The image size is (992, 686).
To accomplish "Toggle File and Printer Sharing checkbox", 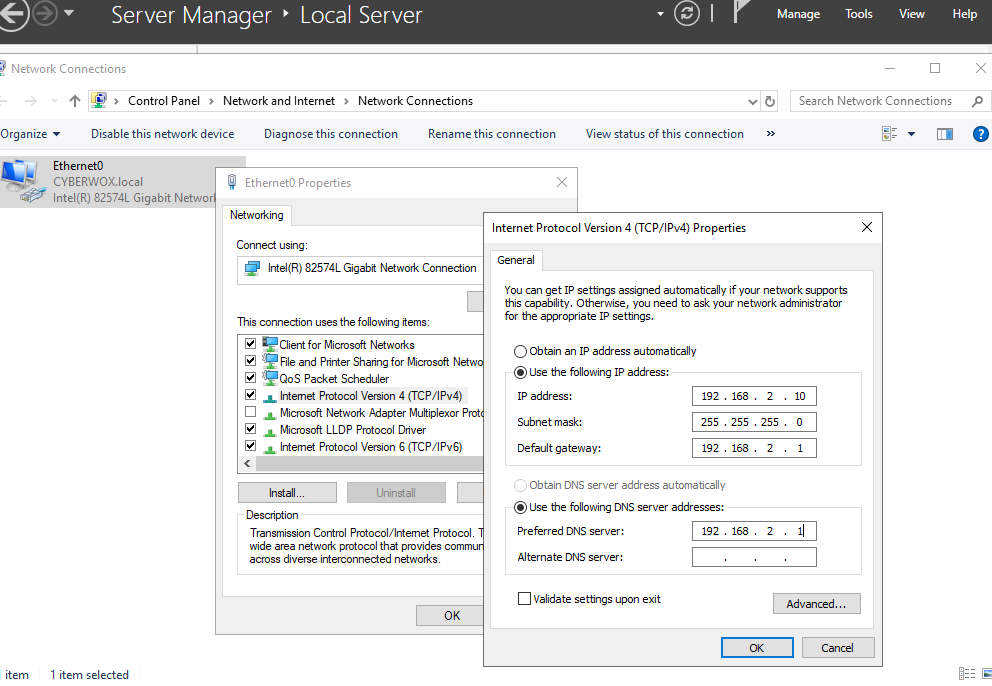I will [251, 361].
